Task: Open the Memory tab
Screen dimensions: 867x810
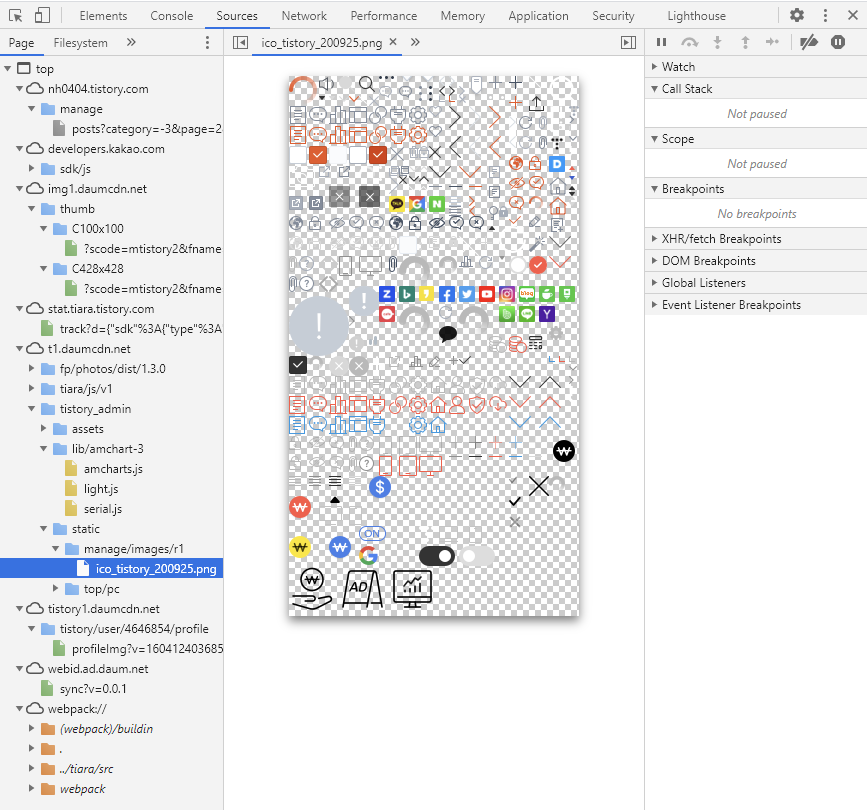Action: pos(463,16)
